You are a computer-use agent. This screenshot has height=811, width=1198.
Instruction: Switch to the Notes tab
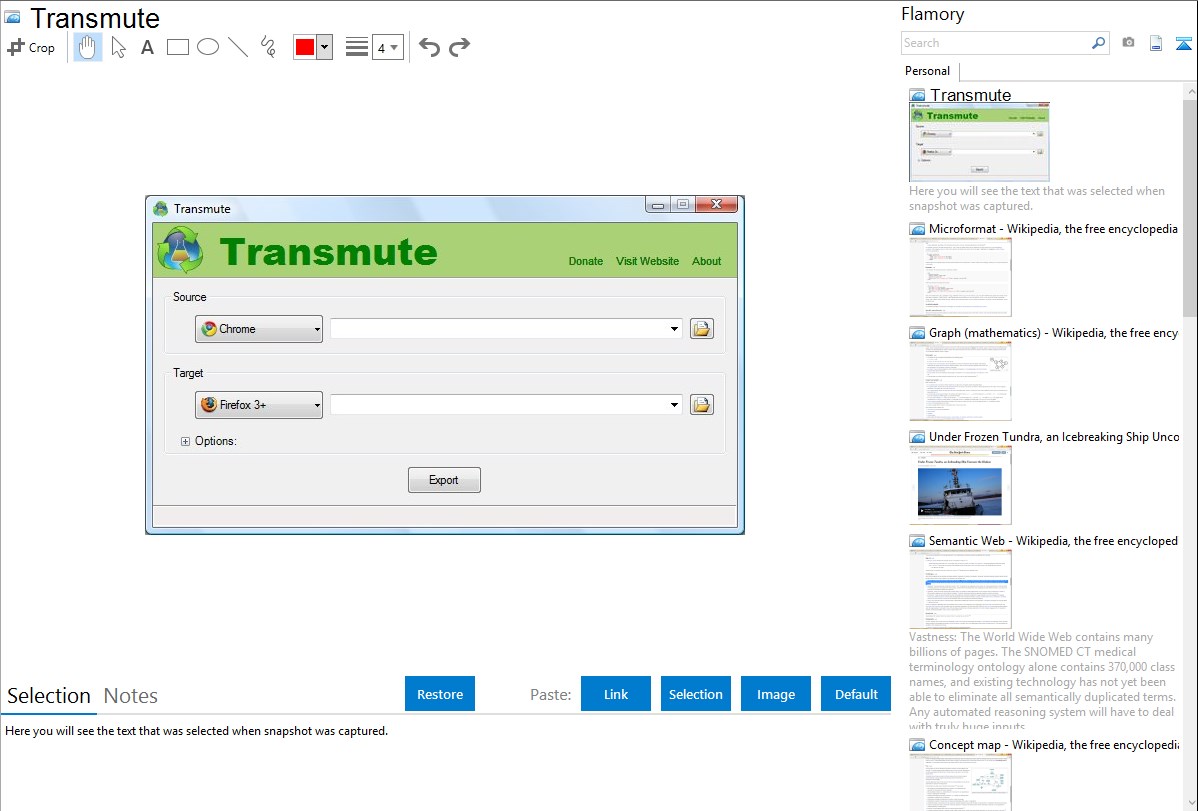tap(131, 696)
